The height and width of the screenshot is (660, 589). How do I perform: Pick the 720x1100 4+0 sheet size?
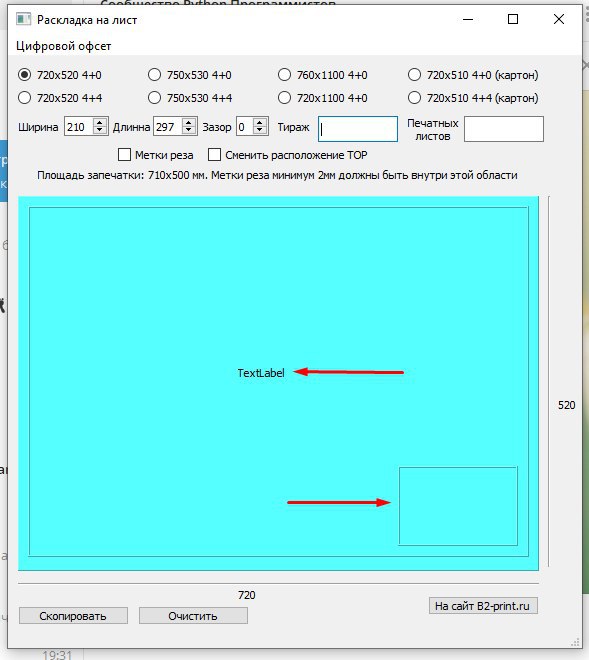click(x=323, y=98)
